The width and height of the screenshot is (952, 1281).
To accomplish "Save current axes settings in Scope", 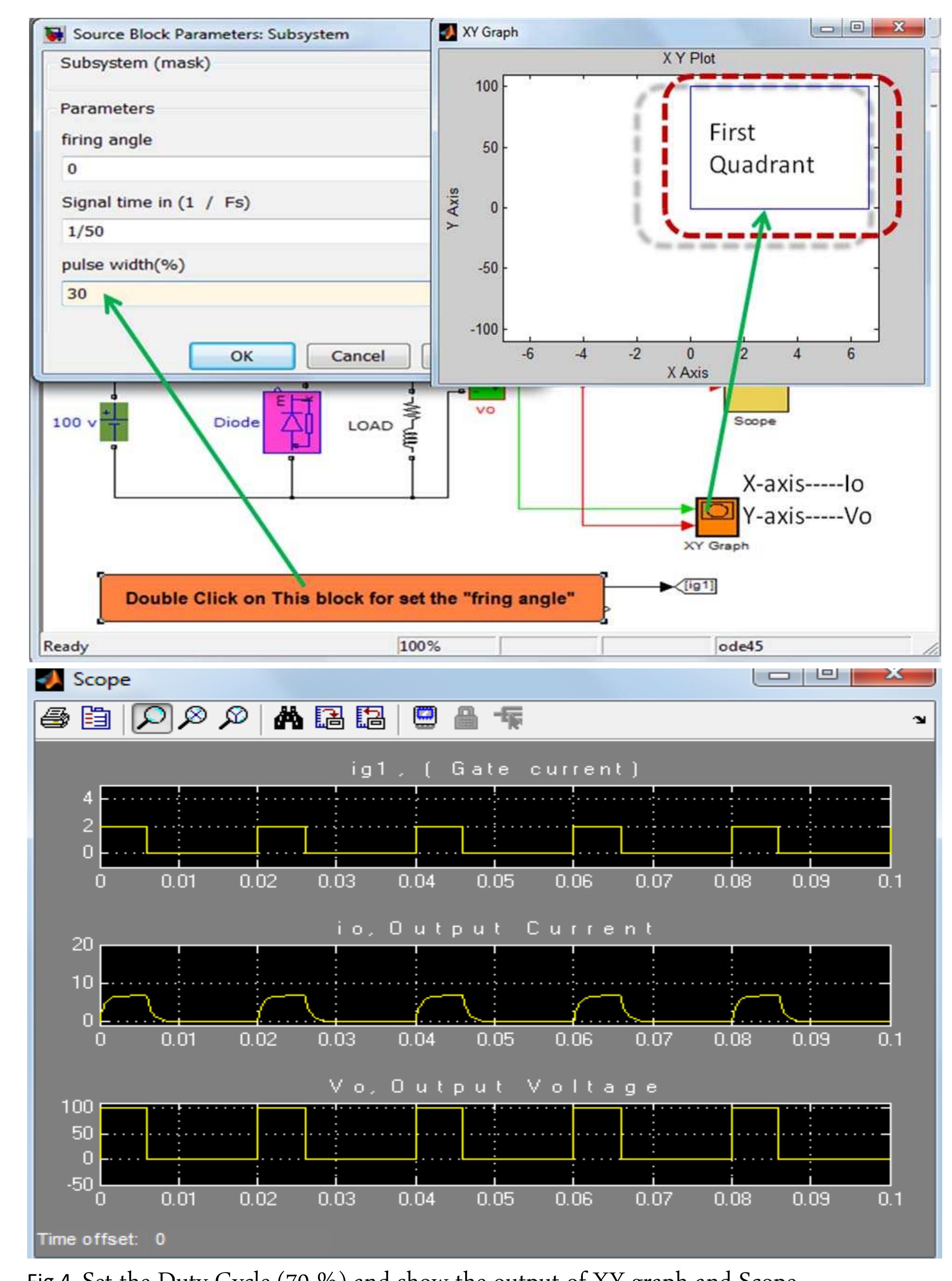I will pyautogui.click(x=330, y=719).
